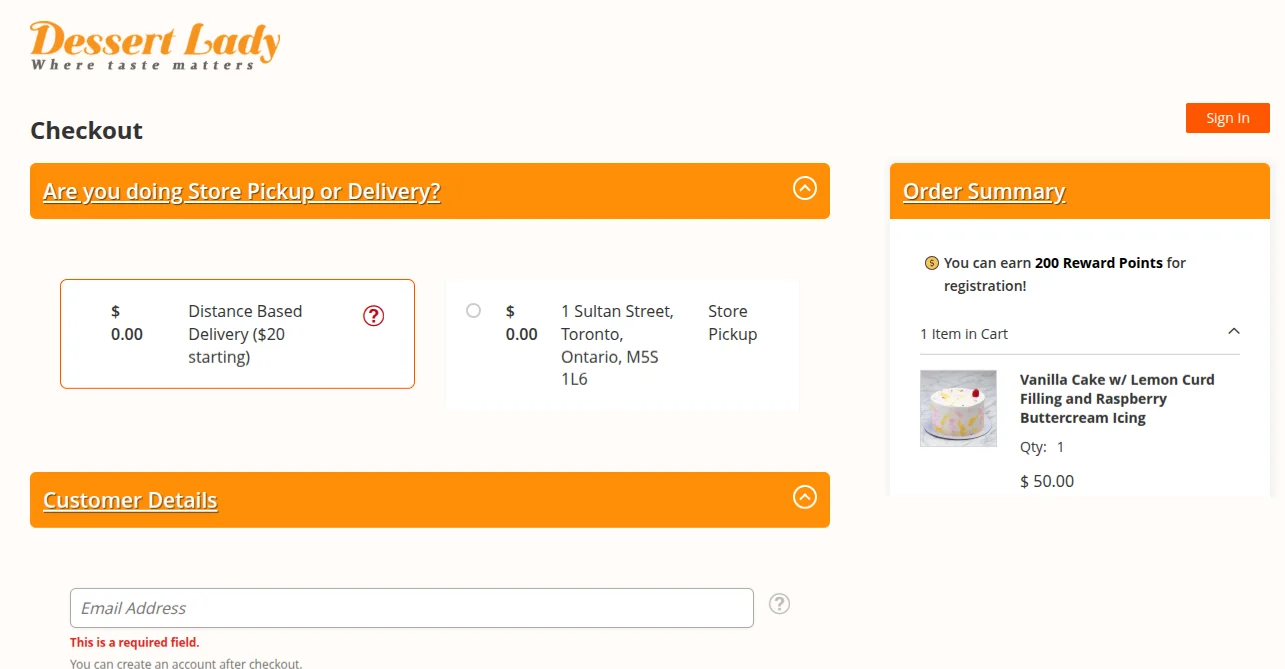Focus the Email Address input field
1285x669 pixels.
(411, 608)
